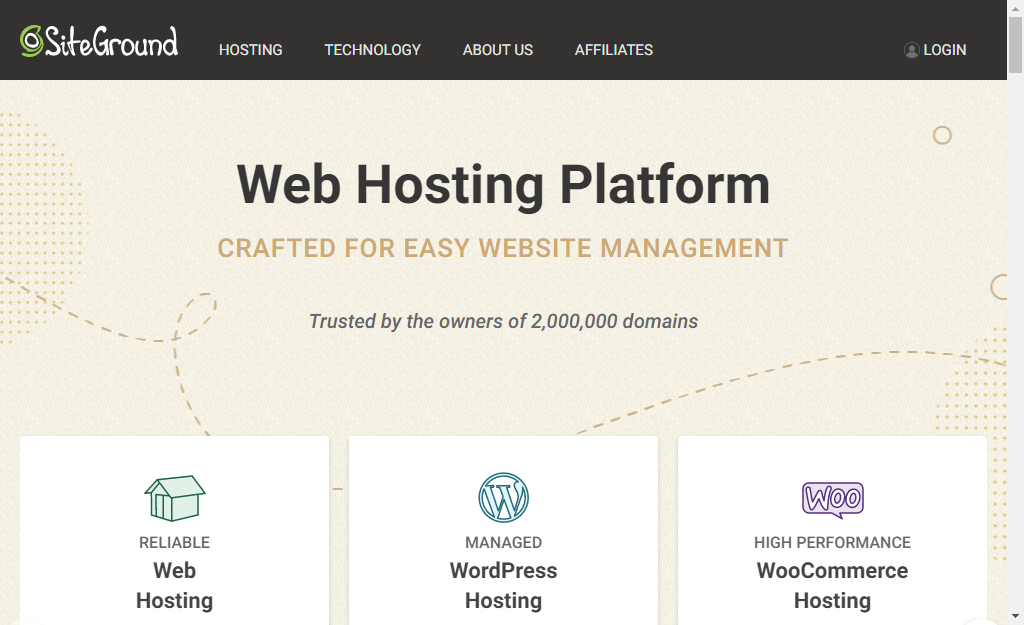Open the About Us menu
The image size is (1024, 625).
[x=498, y=50]
